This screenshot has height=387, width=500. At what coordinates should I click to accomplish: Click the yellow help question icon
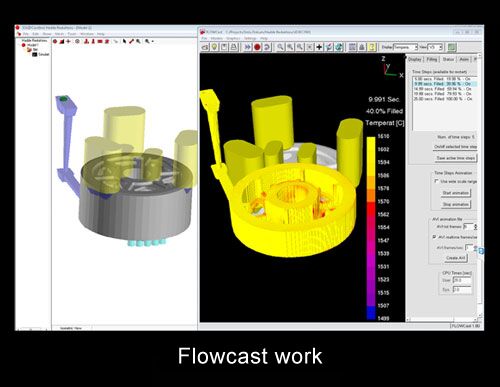372,47
